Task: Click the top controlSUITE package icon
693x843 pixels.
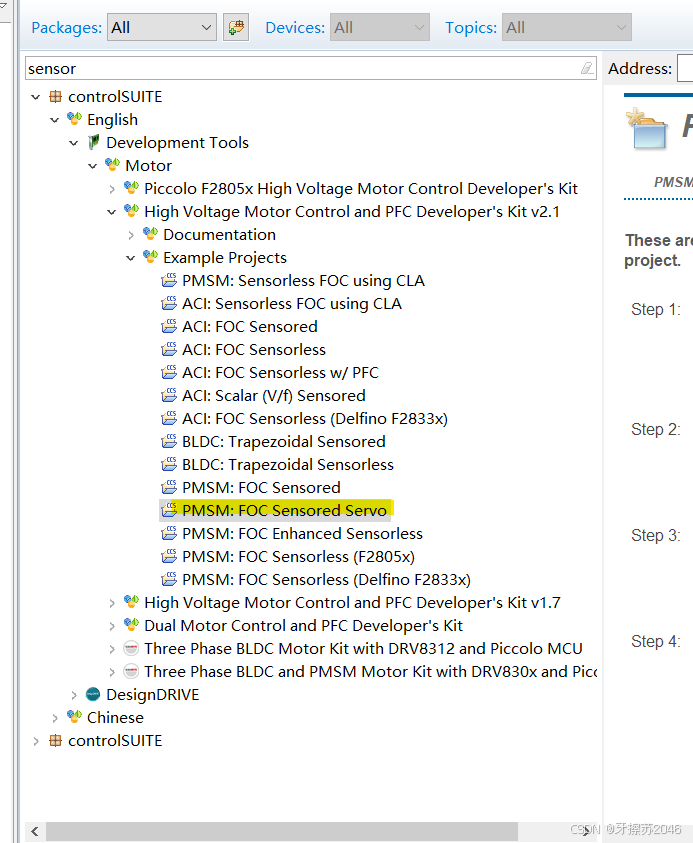Action: 55,96
